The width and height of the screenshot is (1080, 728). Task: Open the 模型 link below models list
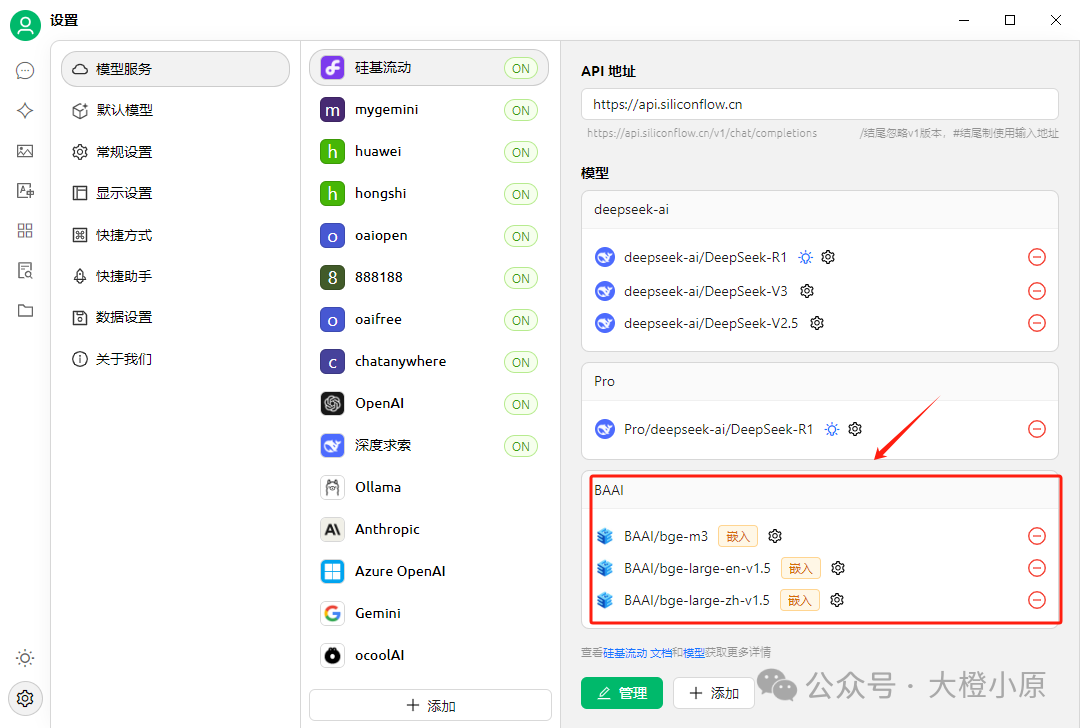click(x=694, y=652)
